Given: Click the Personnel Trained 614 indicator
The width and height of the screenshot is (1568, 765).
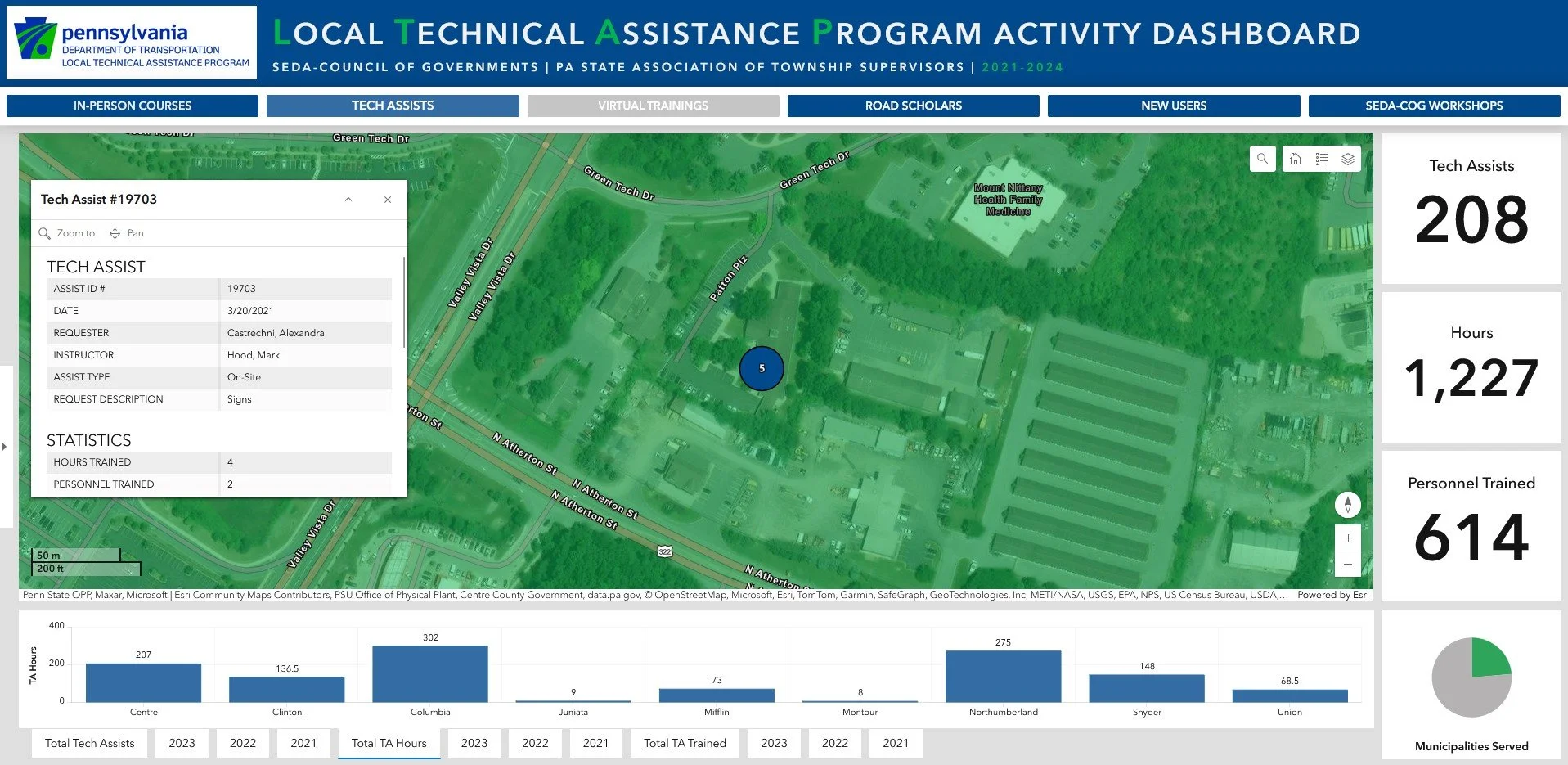Looking at the screenshot, I should 1471,526.
